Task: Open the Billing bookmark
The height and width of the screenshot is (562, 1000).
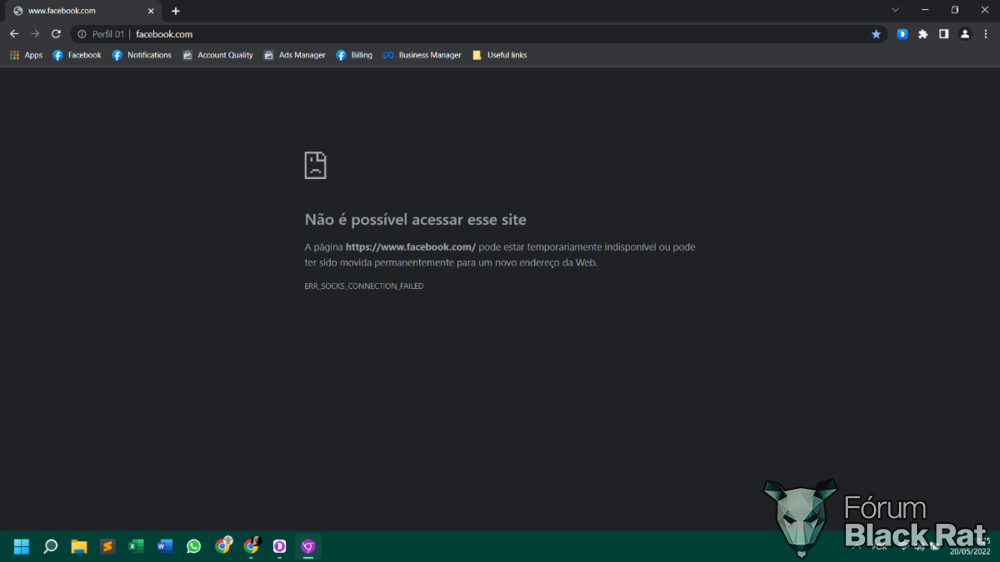Action: [x=354, y=55]
